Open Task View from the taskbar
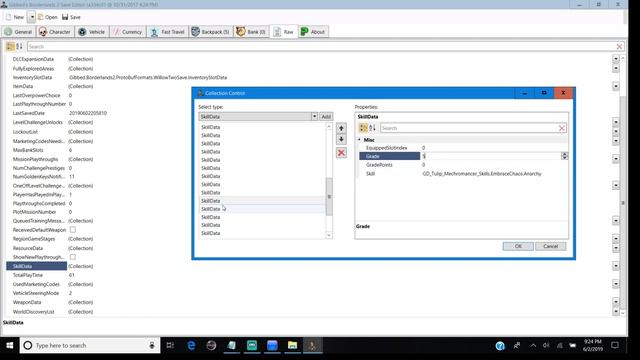This screenshot has width=640, height=360. click(170, 345)
